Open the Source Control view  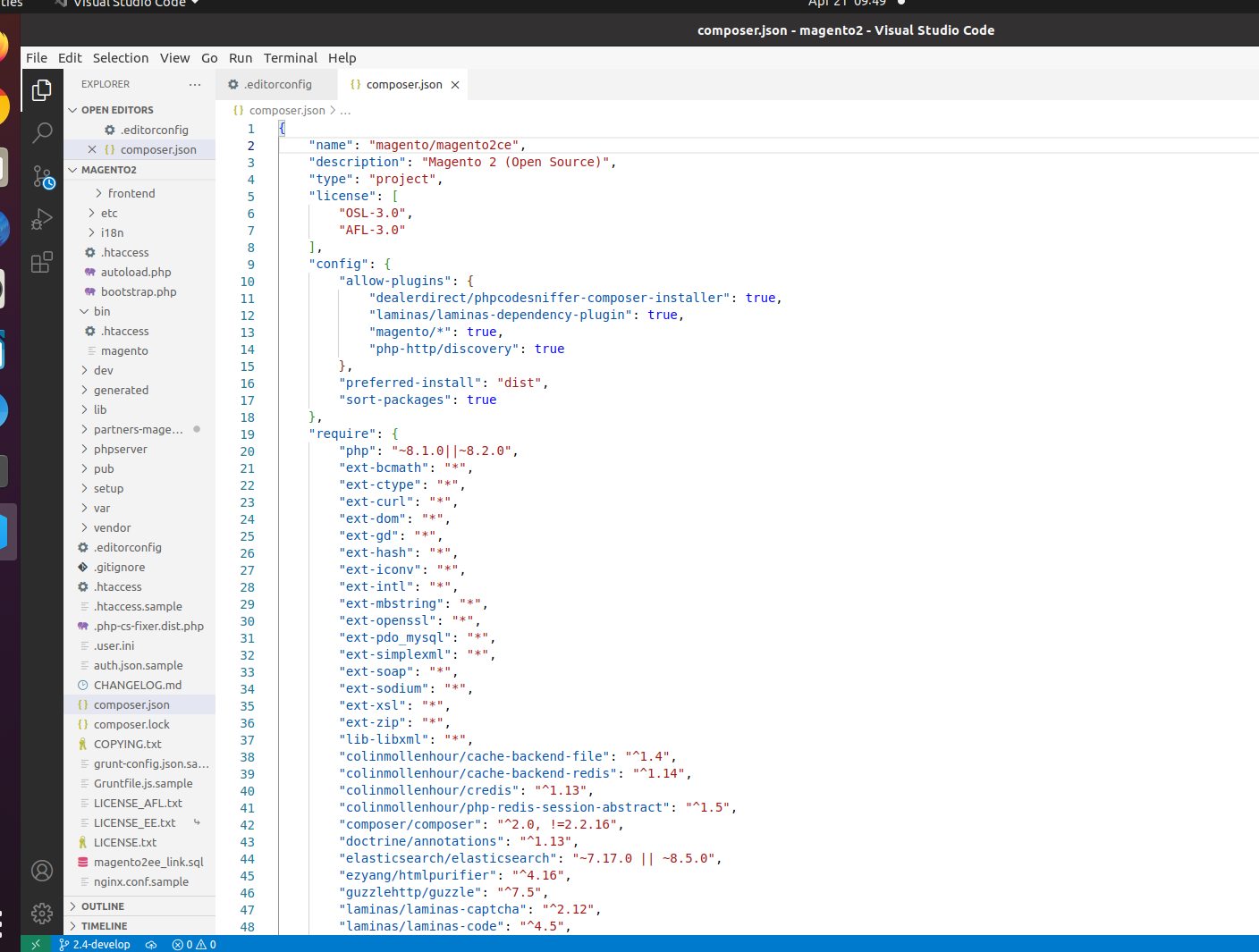42,177
